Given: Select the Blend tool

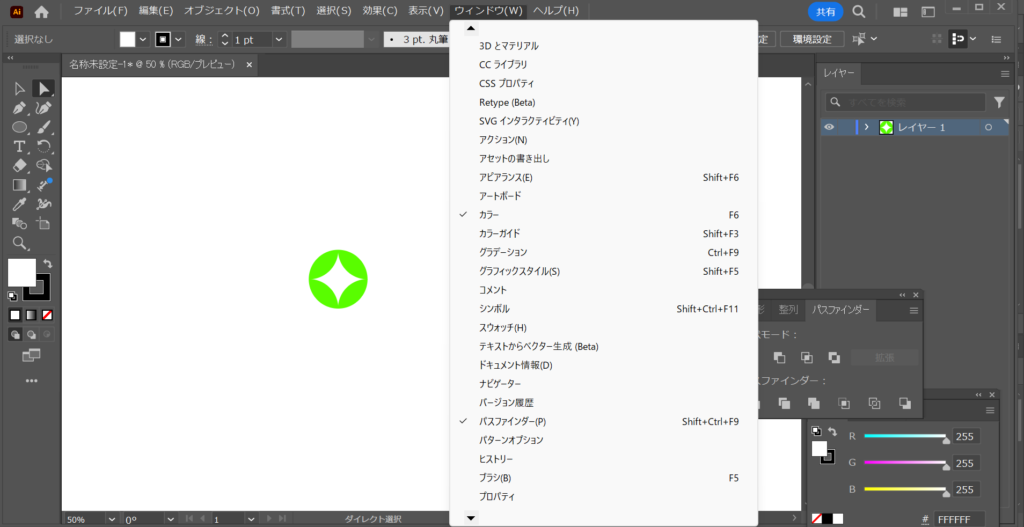Looking at the screenshot, I should tap(20, 223).
